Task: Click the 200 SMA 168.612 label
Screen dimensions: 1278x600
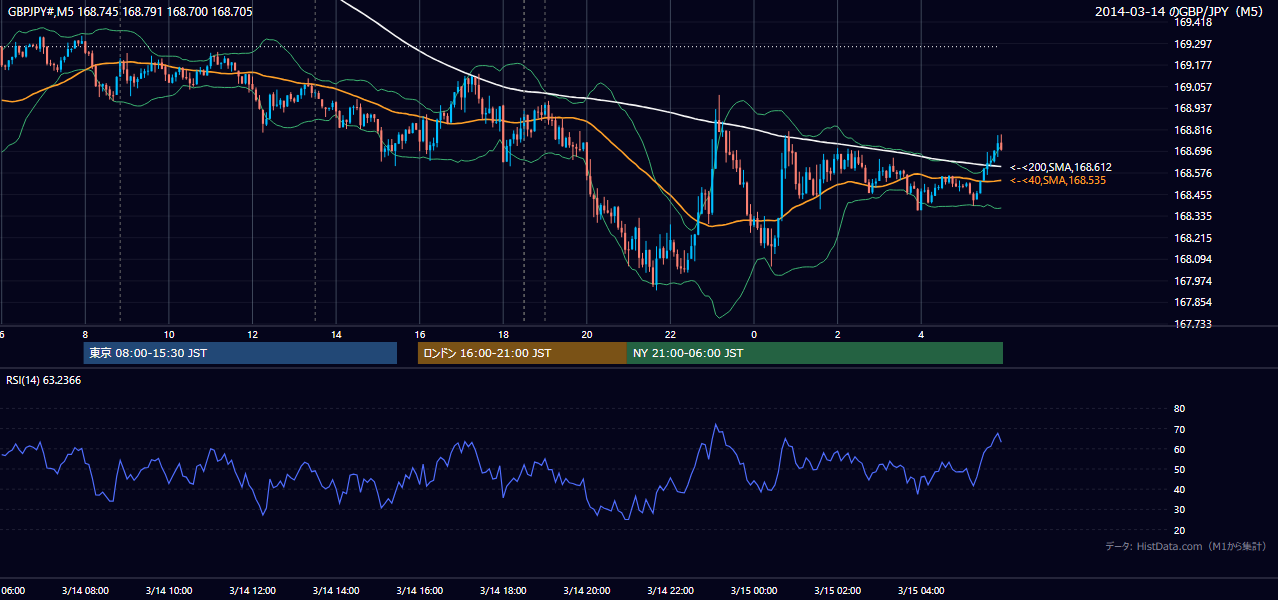Action: (1061, 167)
